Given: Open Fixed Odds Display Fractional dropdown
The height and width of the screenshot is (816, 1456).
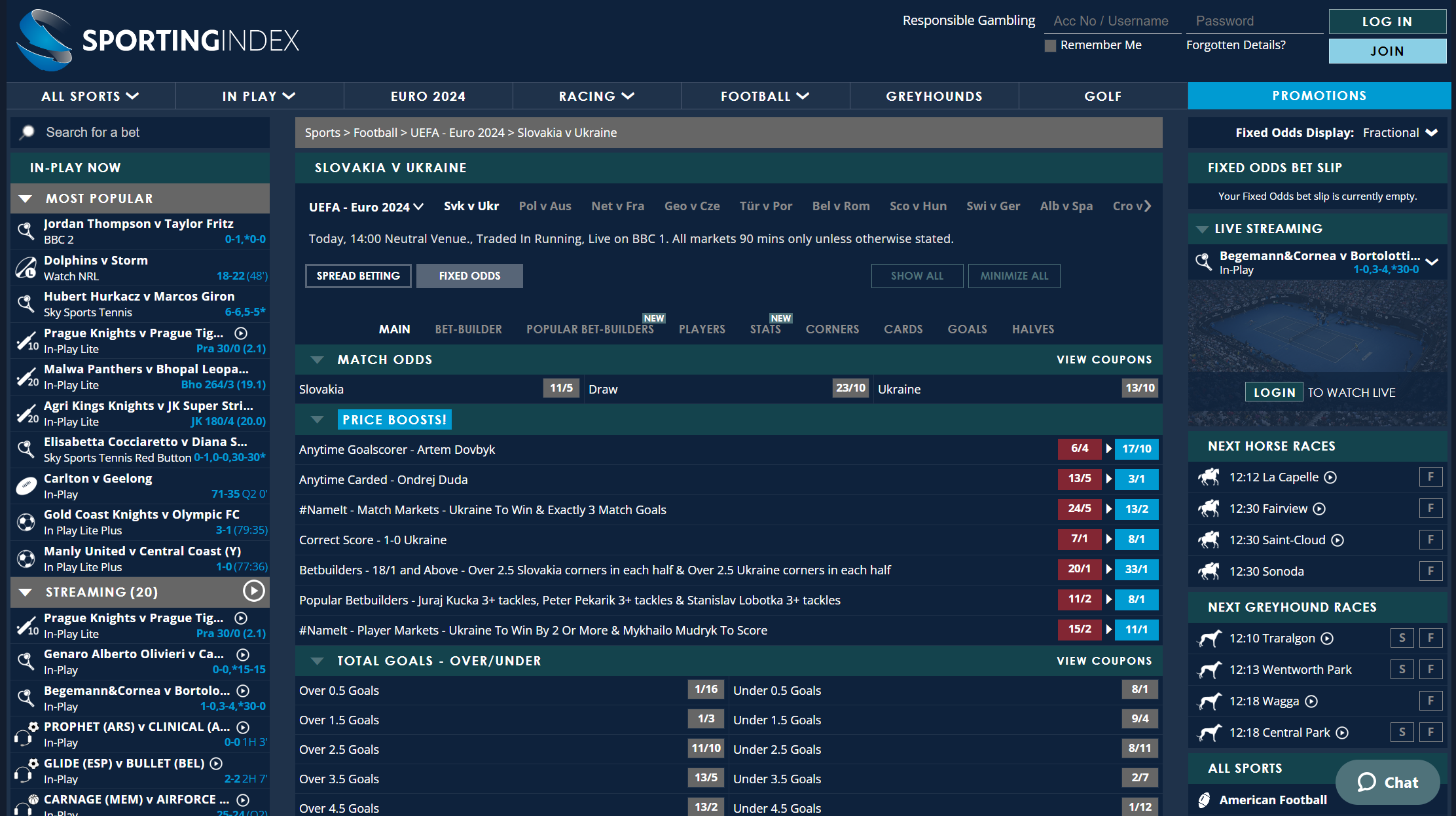Looking at the screenshot, I should (x=1400, y=133).
